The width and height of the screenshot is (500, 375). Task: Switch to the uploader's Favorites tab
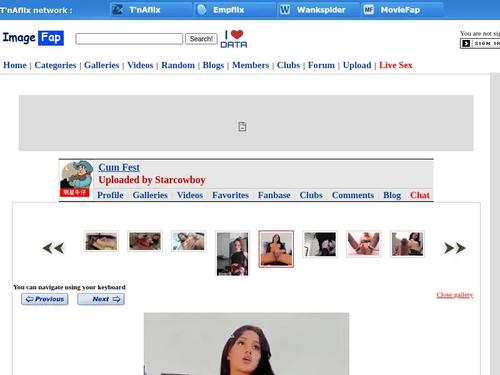(230, 195)
